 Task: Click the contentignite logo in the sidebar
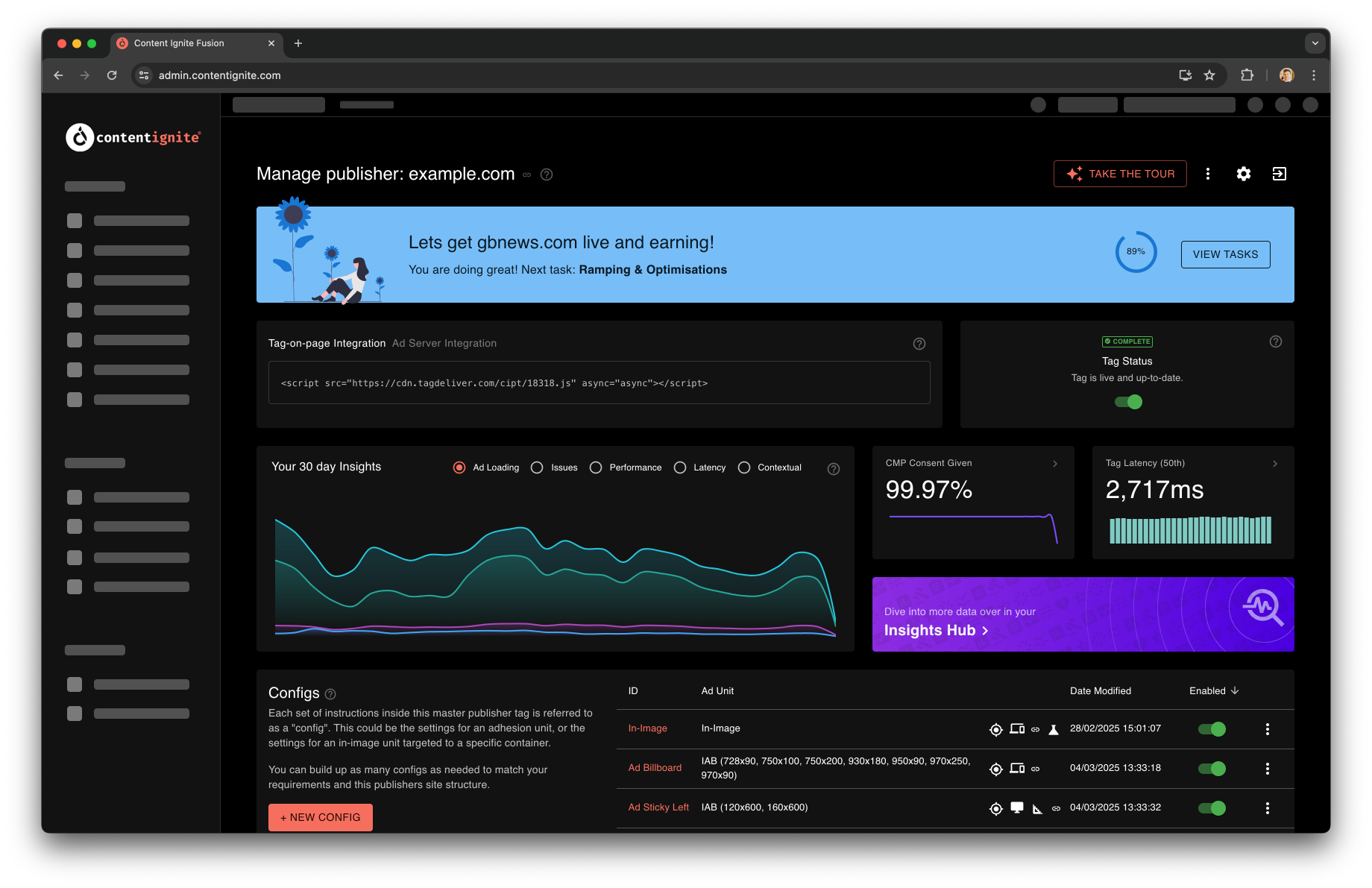click(x=133, y=137)
